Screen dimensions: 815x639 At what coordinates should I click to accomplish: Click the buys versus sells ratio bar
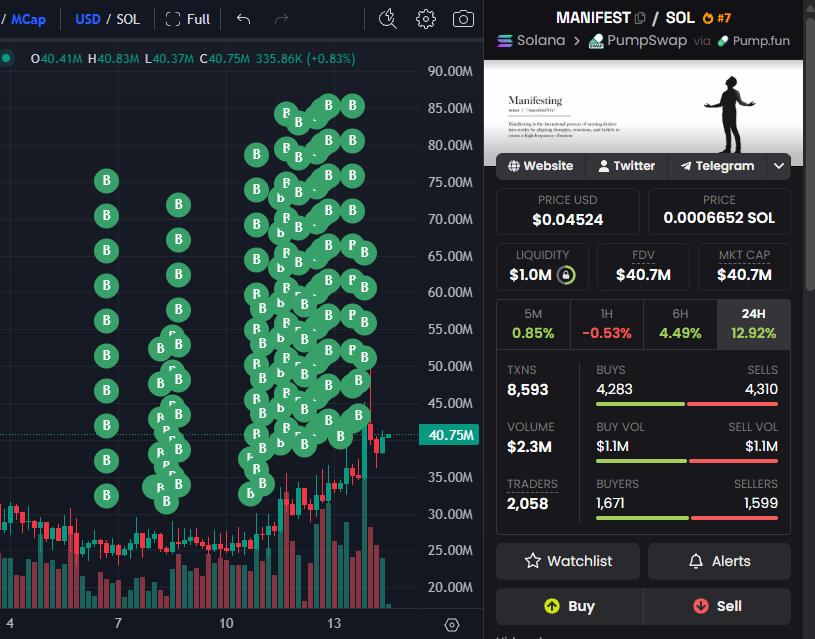click(687, 404)
